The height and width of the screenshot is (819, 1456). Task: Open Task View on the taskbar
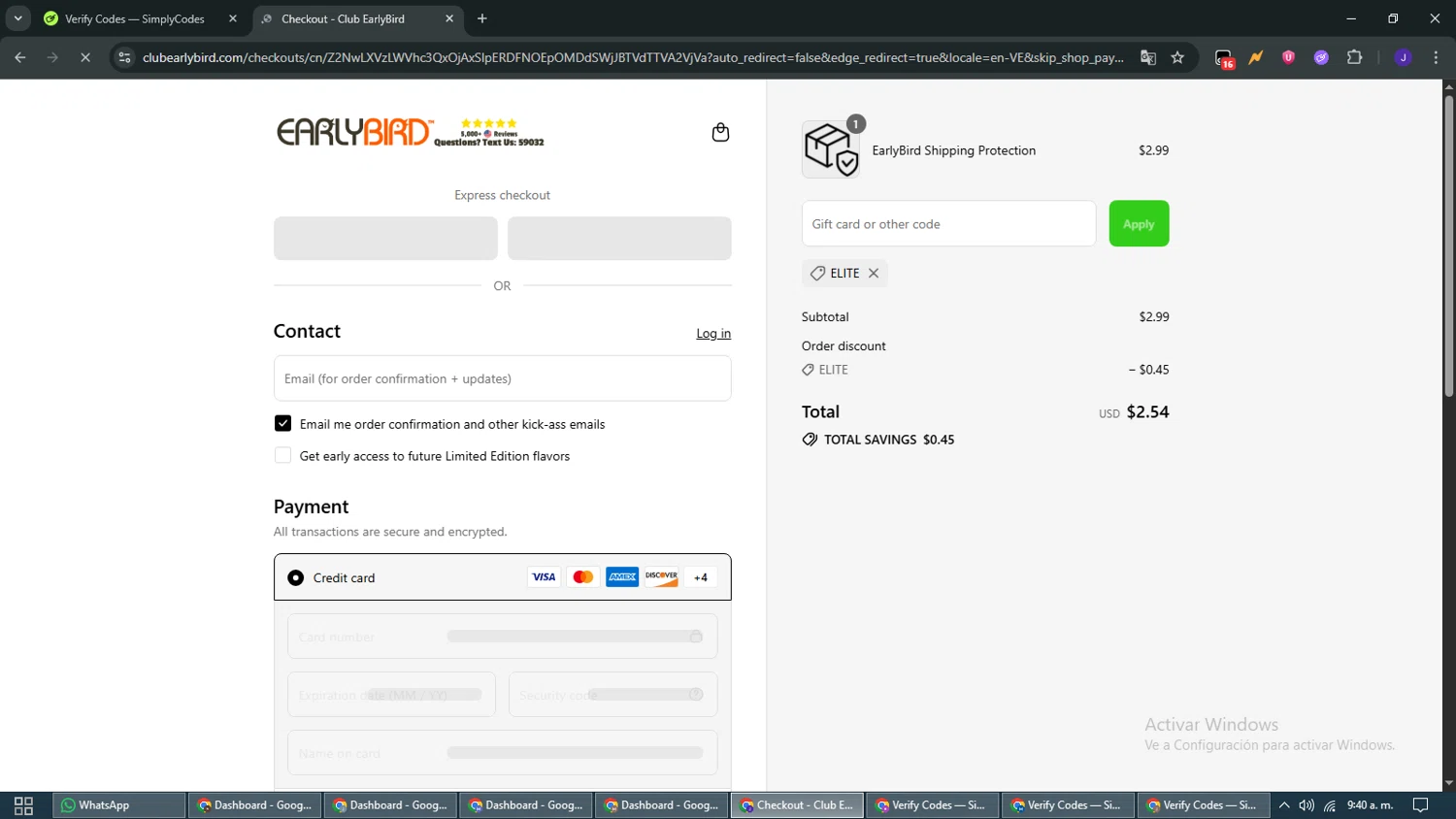pos(23,805)
